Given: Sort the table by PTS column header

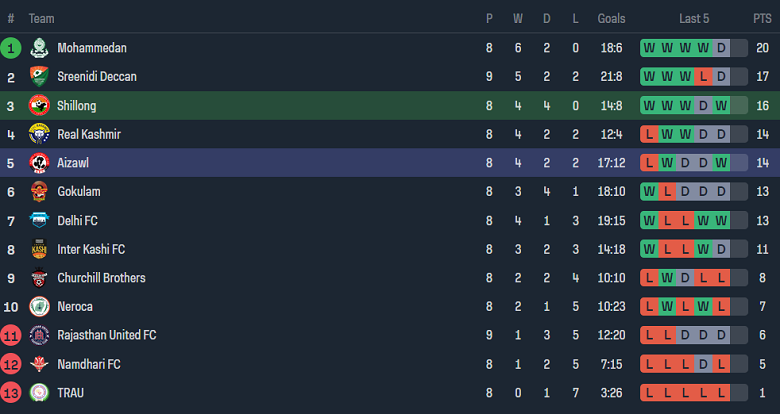Looking at the screenshot, I should tap(762, 18).
